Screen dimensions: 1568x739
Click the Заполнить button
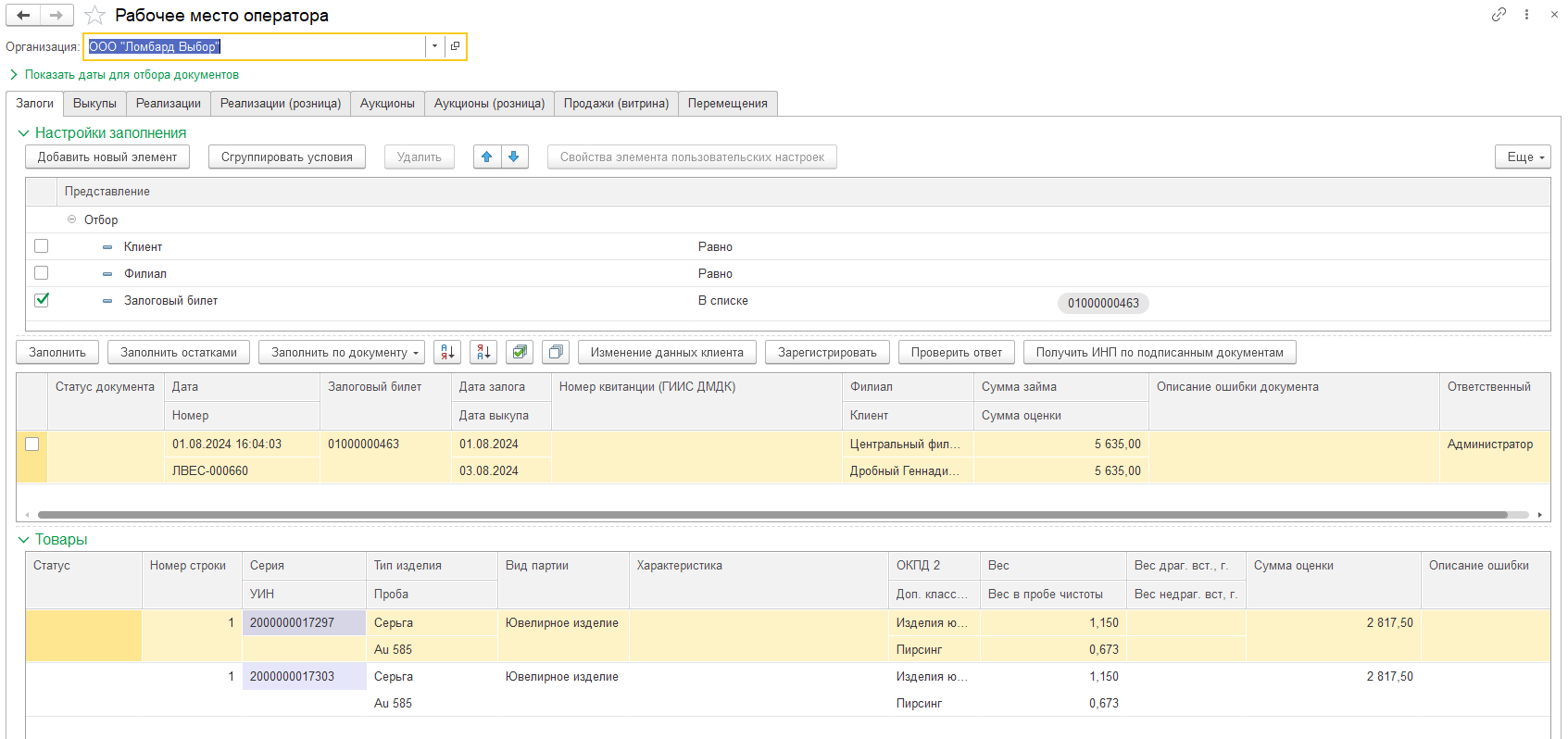tap(57, 352)
